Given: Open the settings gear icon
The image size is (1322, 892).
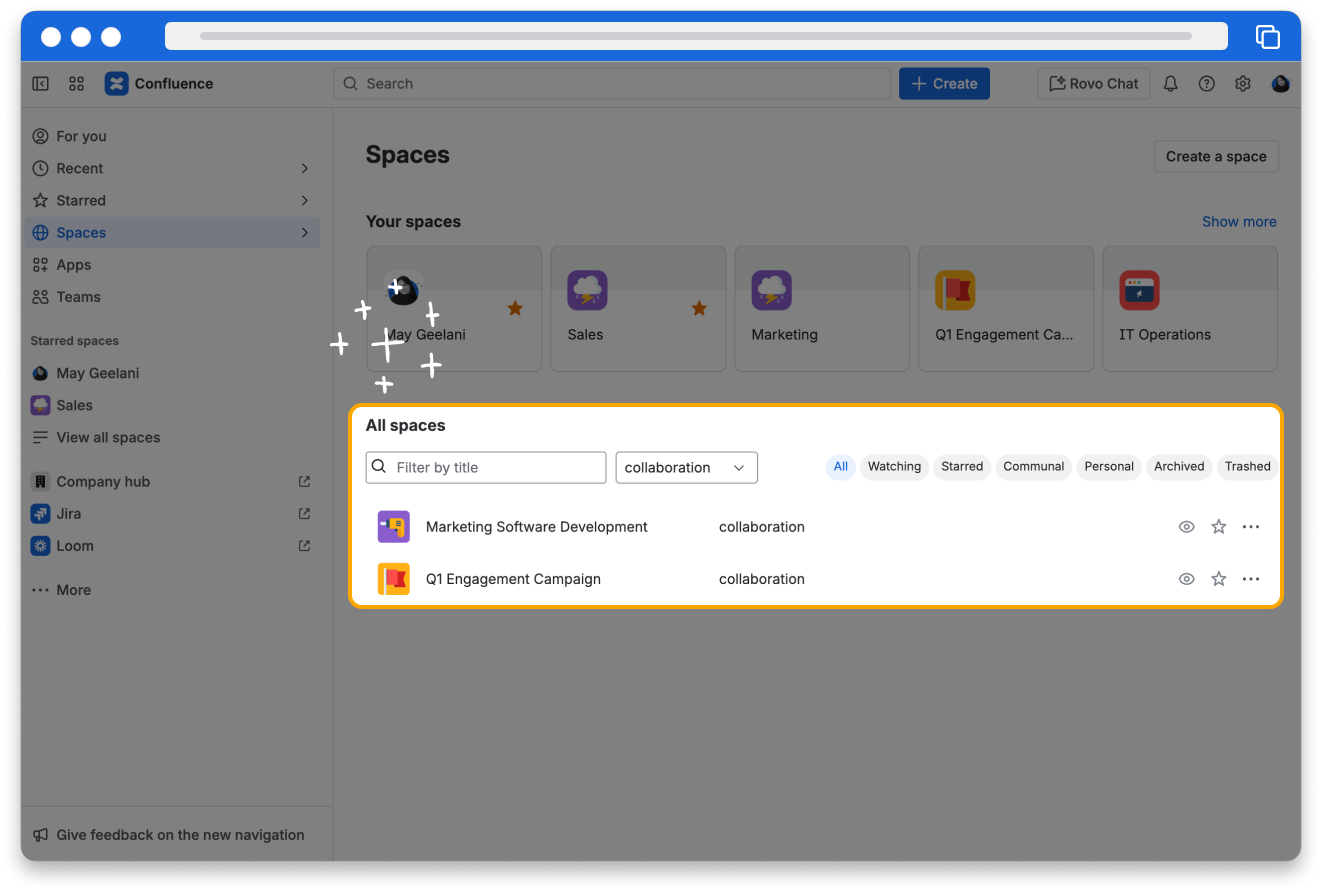Looking at the screenshot, I should tap(1243, 84).
